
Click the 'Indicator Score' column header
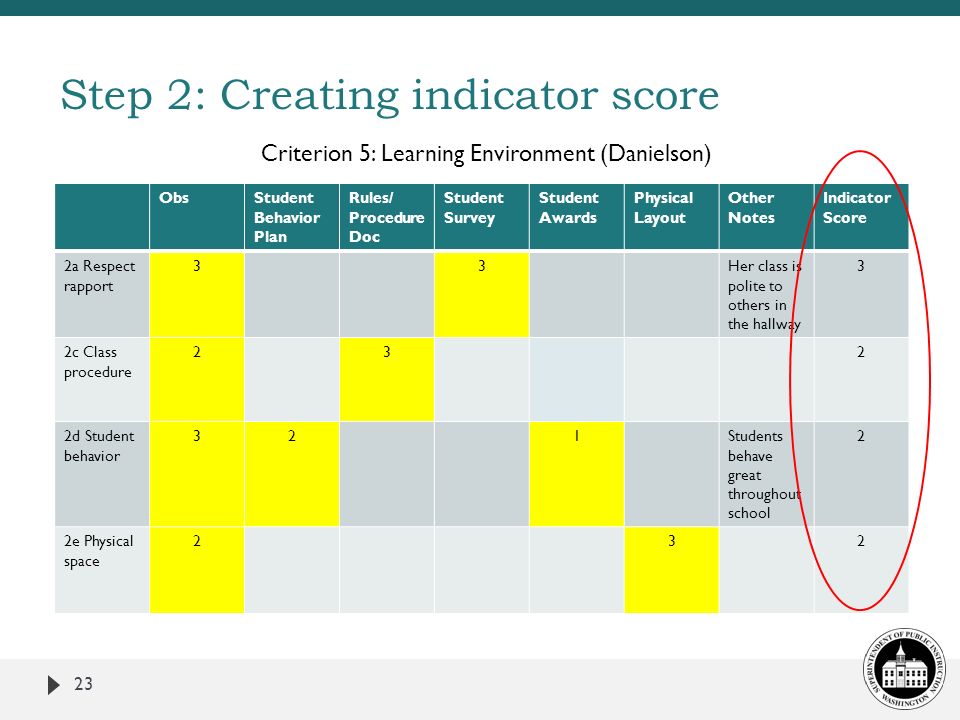(x=861, y=217)
